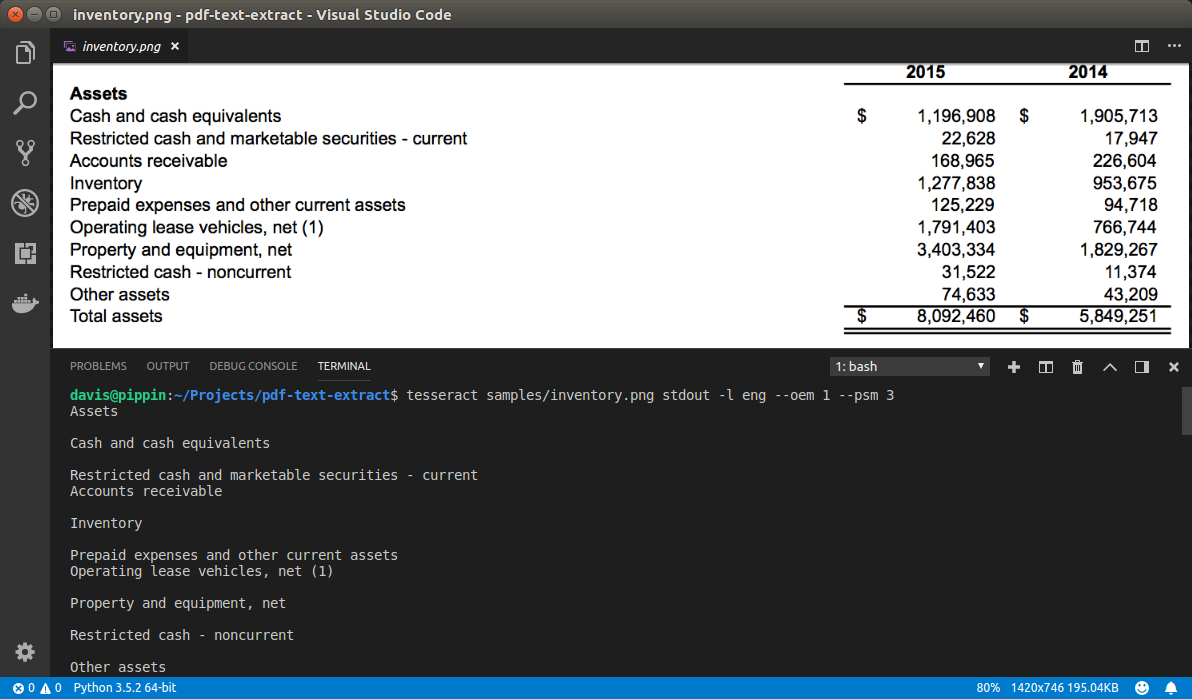Viewport: 1192px width, 699px height.
Task: Open the Docker view in activity bar
Action: 25,303
